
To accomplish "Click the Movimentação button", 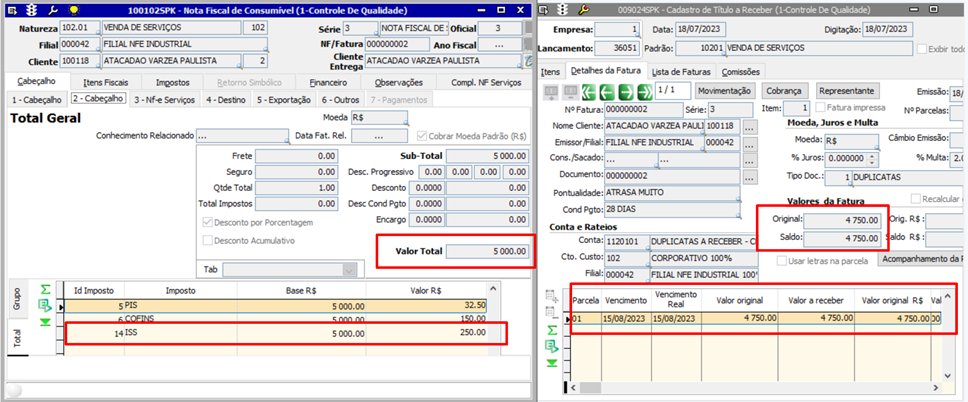I will pyautogui.click(x=725, y=91).
